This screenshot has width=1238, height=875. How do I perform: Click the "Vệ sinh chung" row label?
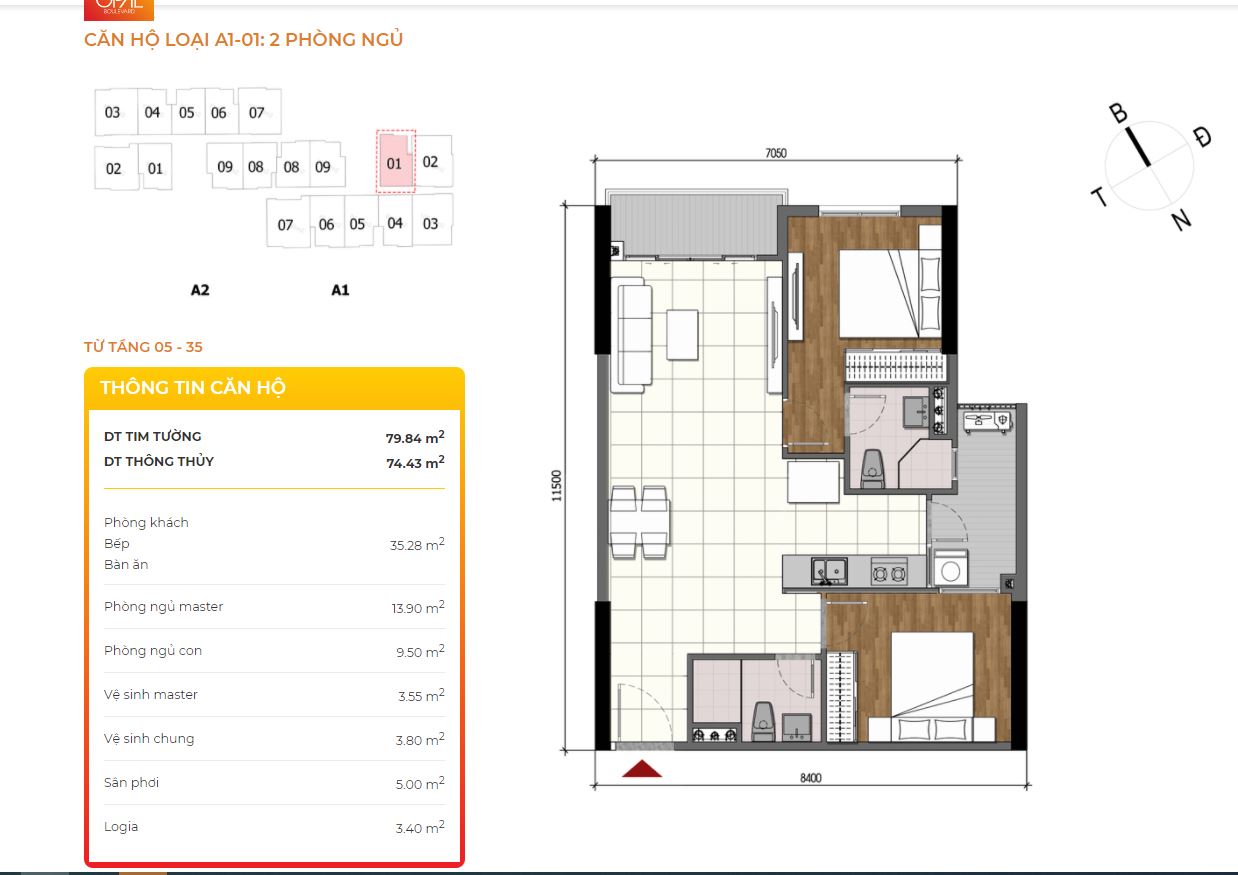[149, 738]
